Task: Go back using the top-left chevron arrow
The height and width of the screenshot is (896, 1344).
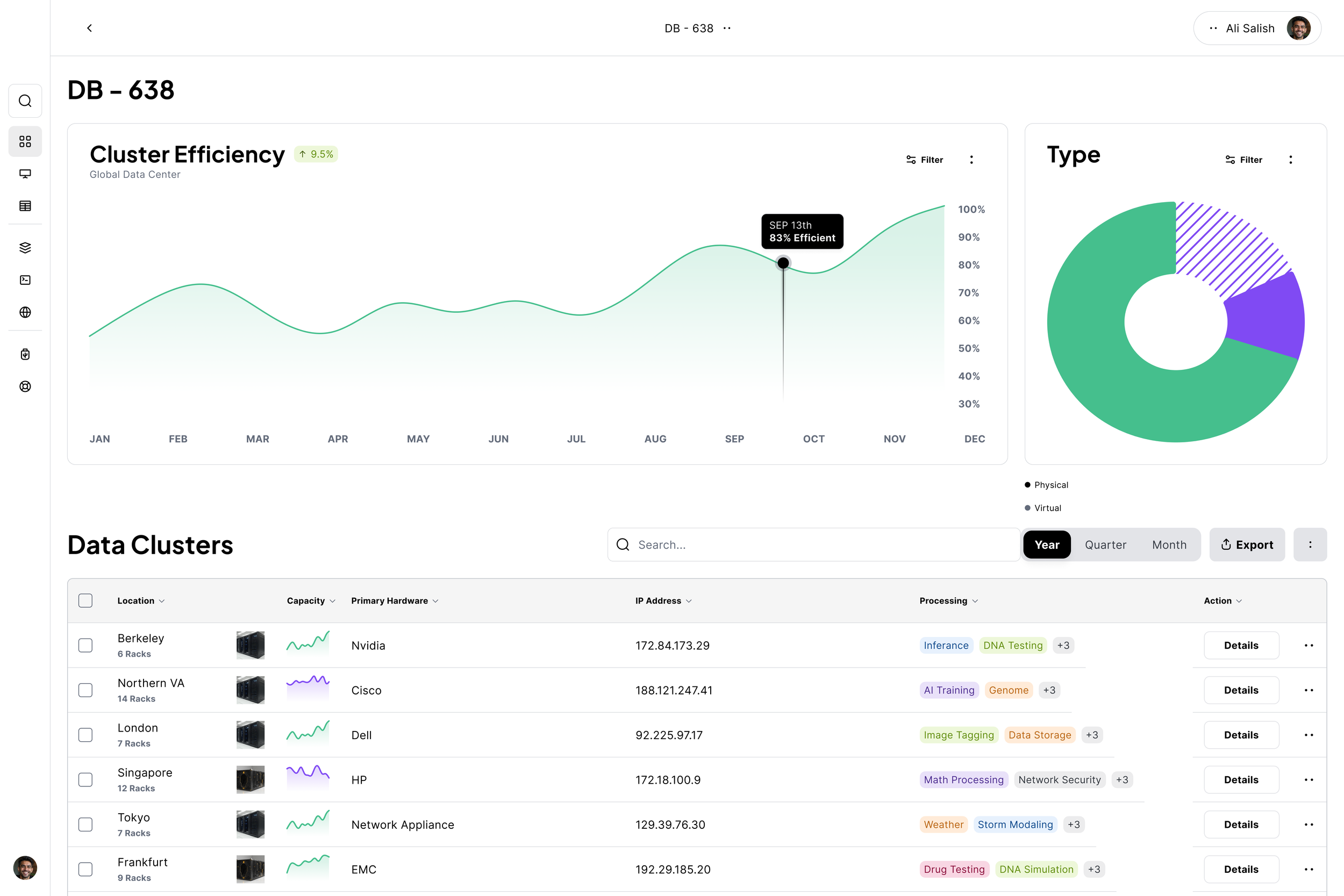Action: click(90, 28)
